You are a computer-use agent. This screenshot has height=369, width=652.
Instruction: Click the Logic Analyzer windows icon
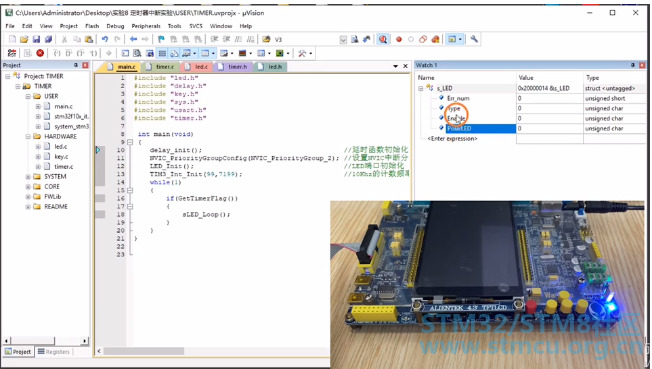click(242, 53)
